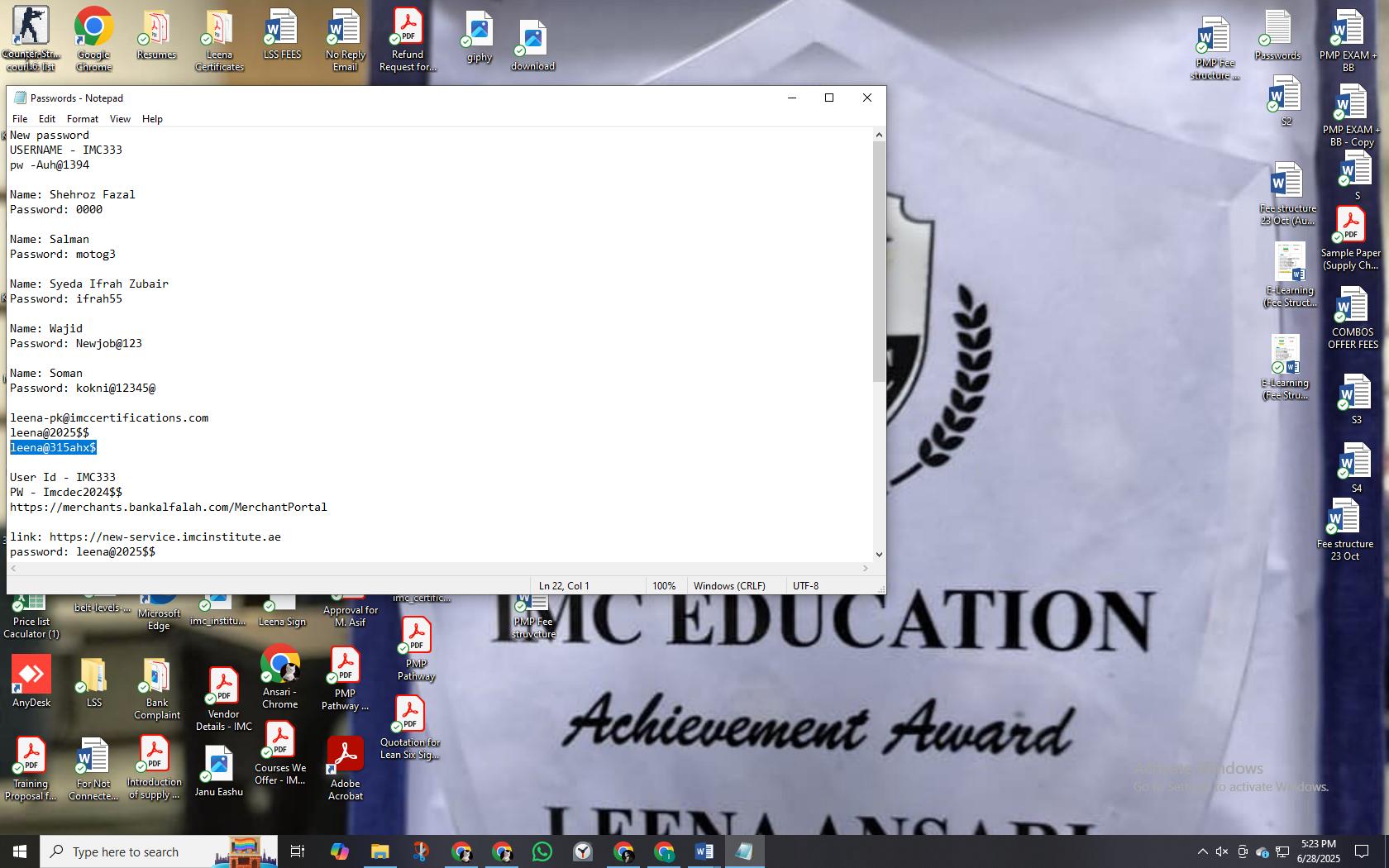
Task: Select the Training Proposal PDF icon
Action: 31,770
